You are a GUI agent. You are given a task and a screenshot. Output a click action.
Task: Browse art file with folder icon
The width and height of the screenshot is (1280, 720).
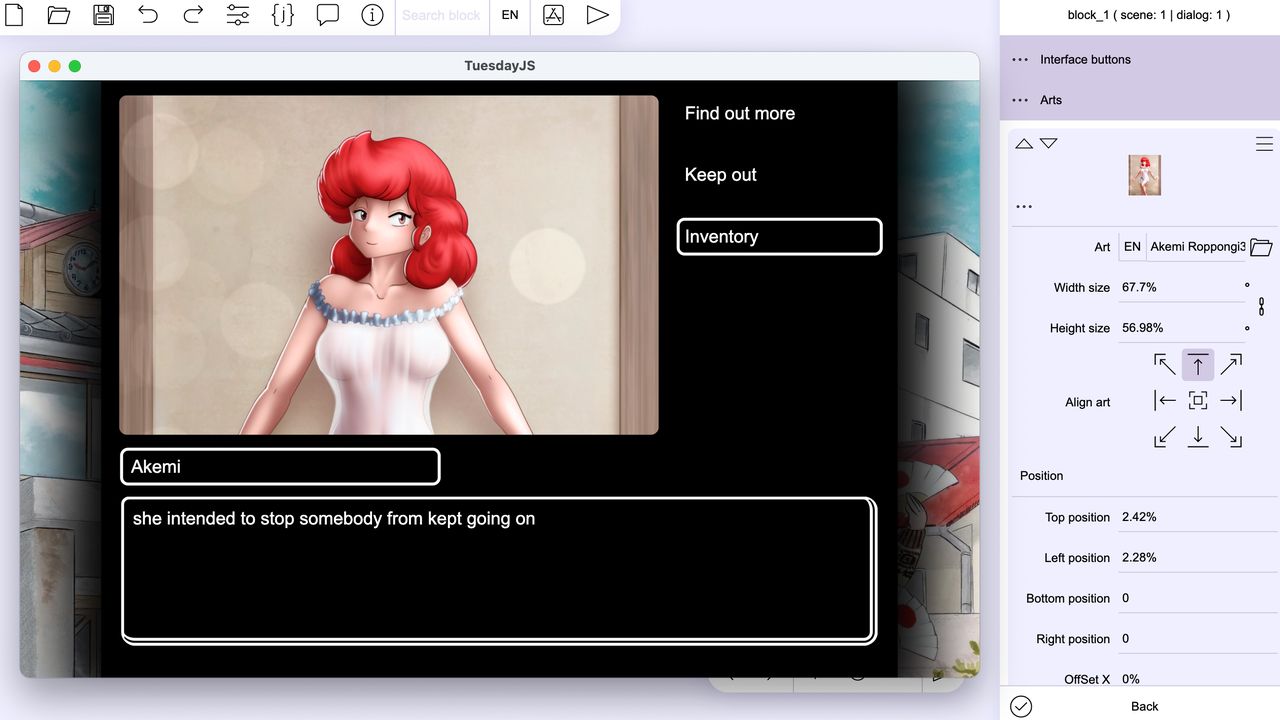(x=1261, y=247)
